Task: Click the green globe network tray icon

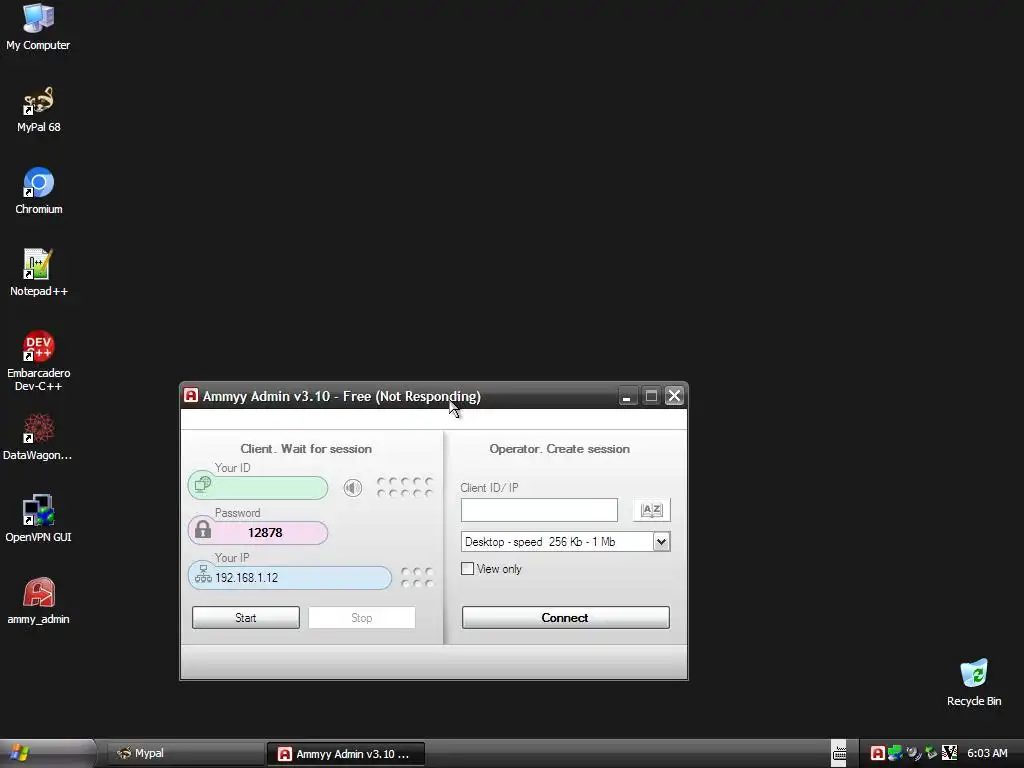Action: tap(895, 753)
